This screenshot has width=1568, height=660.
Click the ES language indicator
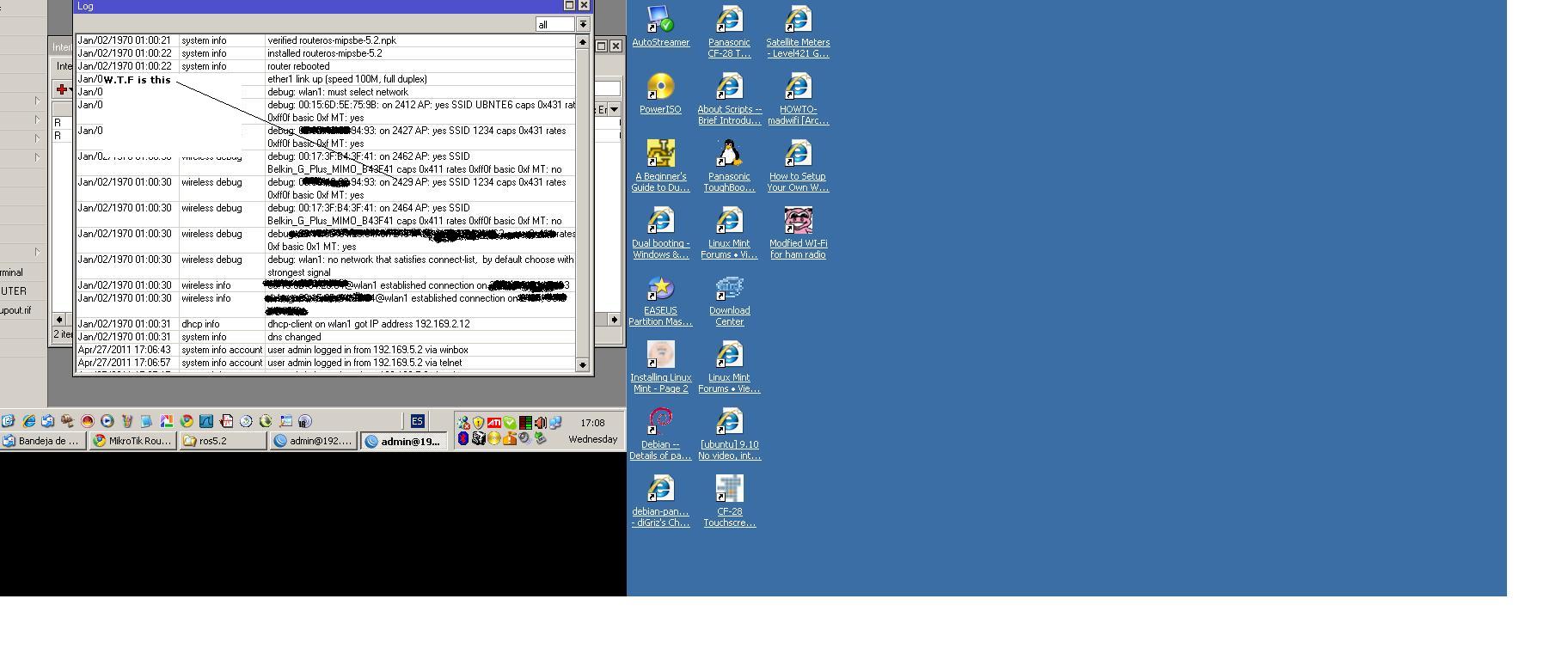coord(417,421)
